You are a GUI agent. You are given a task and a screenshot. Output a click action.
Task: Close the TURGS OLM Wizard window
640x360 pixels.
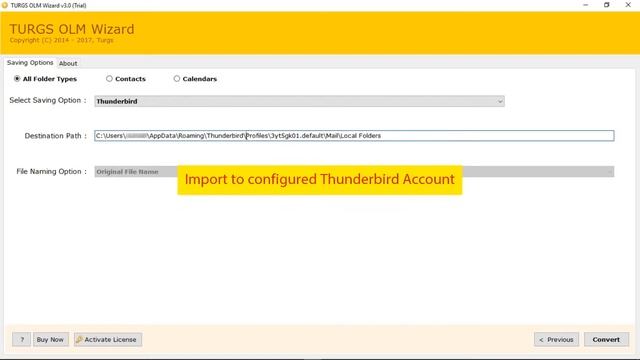point(628,5)
